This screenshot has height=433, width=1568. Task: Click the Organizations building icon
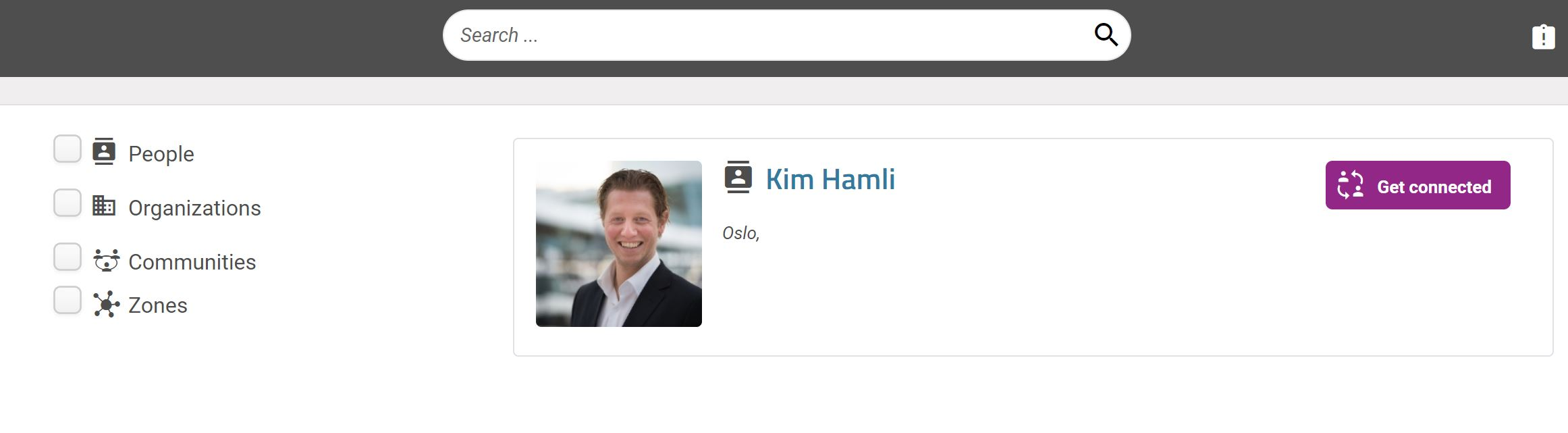[104, 205]
